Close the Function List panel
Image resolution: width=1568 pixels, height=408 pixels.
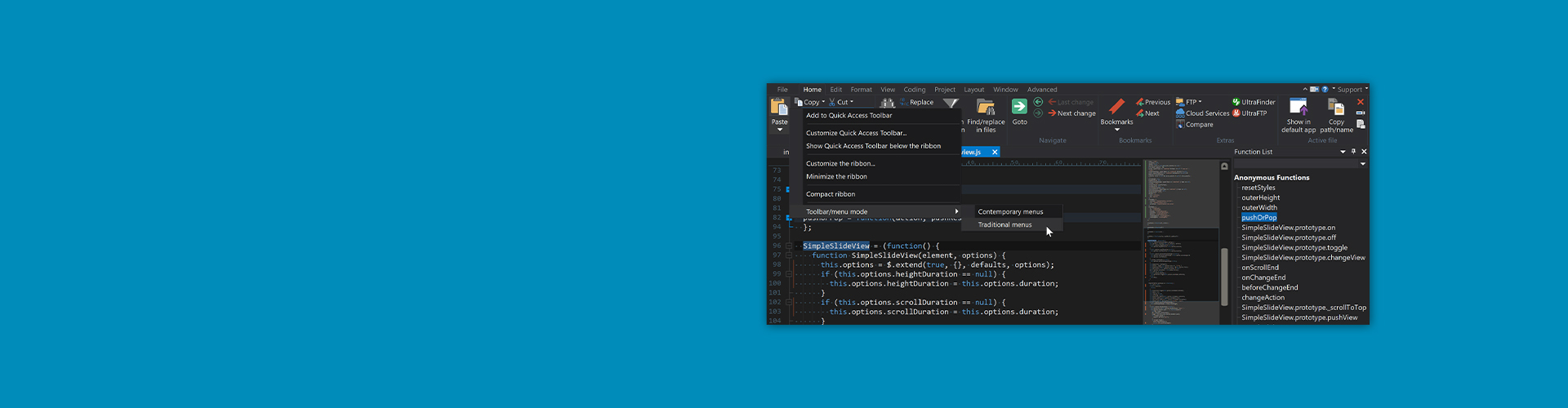1364,152
